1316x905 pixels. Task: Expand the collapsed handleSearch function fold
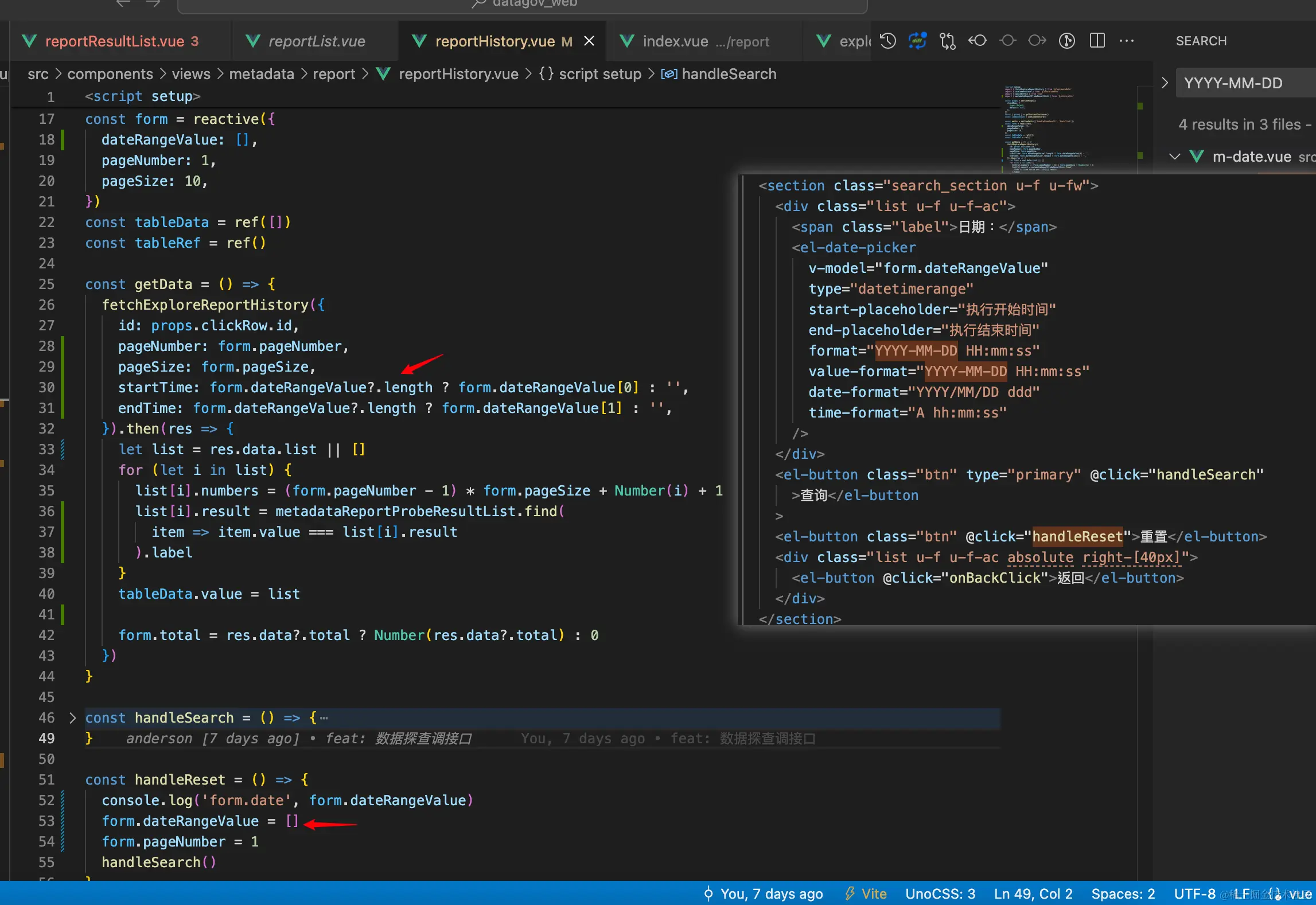pyautogui.click(x=72, y=717)
